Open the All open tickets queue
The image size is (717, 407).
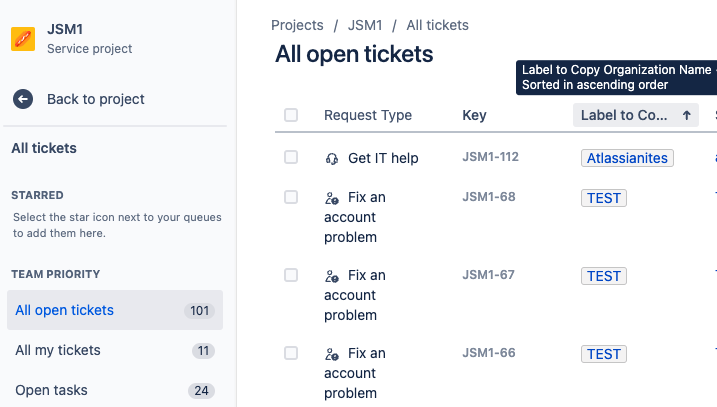pos(65,310)
